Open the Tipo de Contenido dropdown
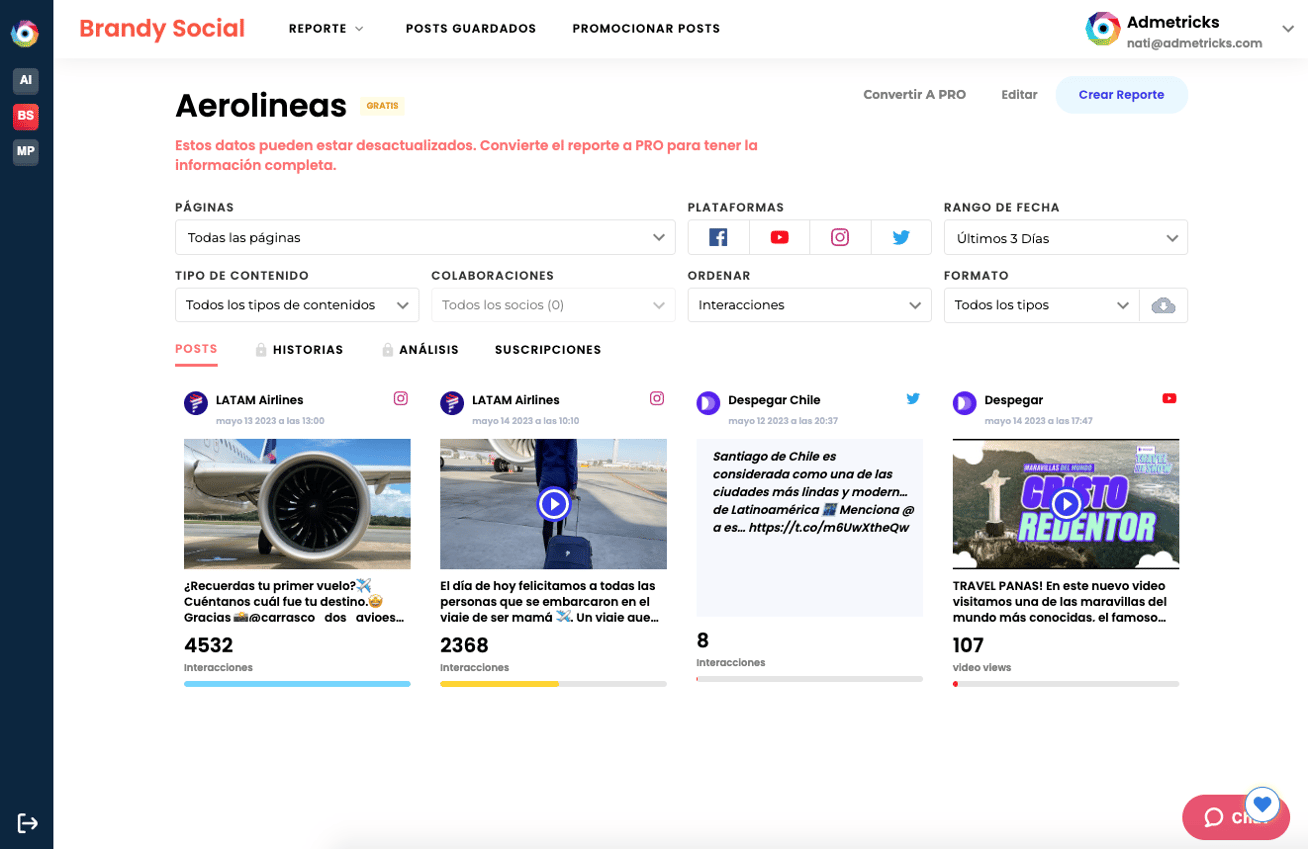Viewport: 1308px width, 849px height. pyautogui.click(x=297, y=305)
